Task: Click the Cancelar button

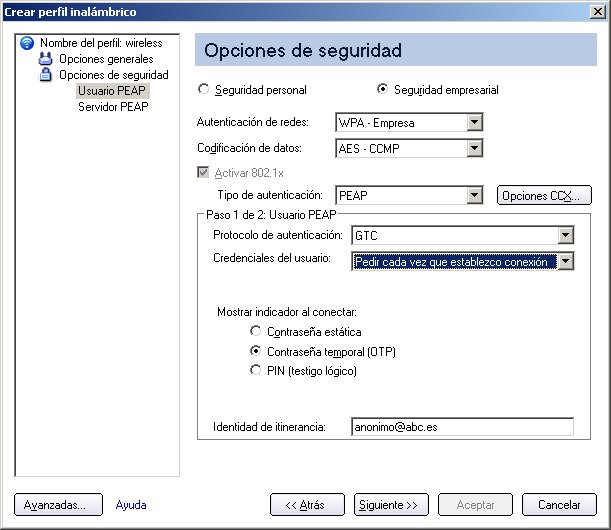Action: point(559,505)
